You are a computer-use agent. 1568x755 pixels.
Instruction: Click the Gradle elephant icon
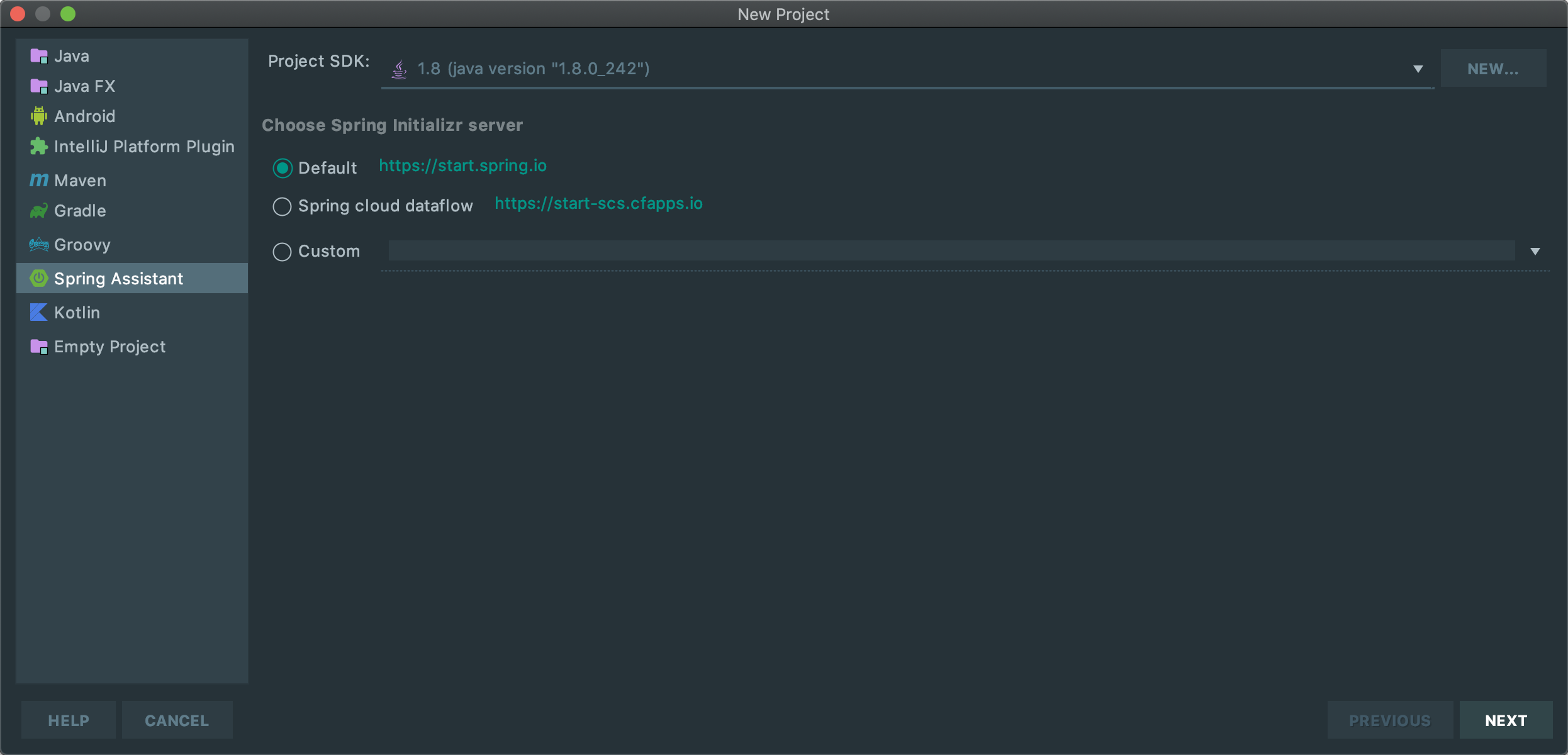click(39, 211)
